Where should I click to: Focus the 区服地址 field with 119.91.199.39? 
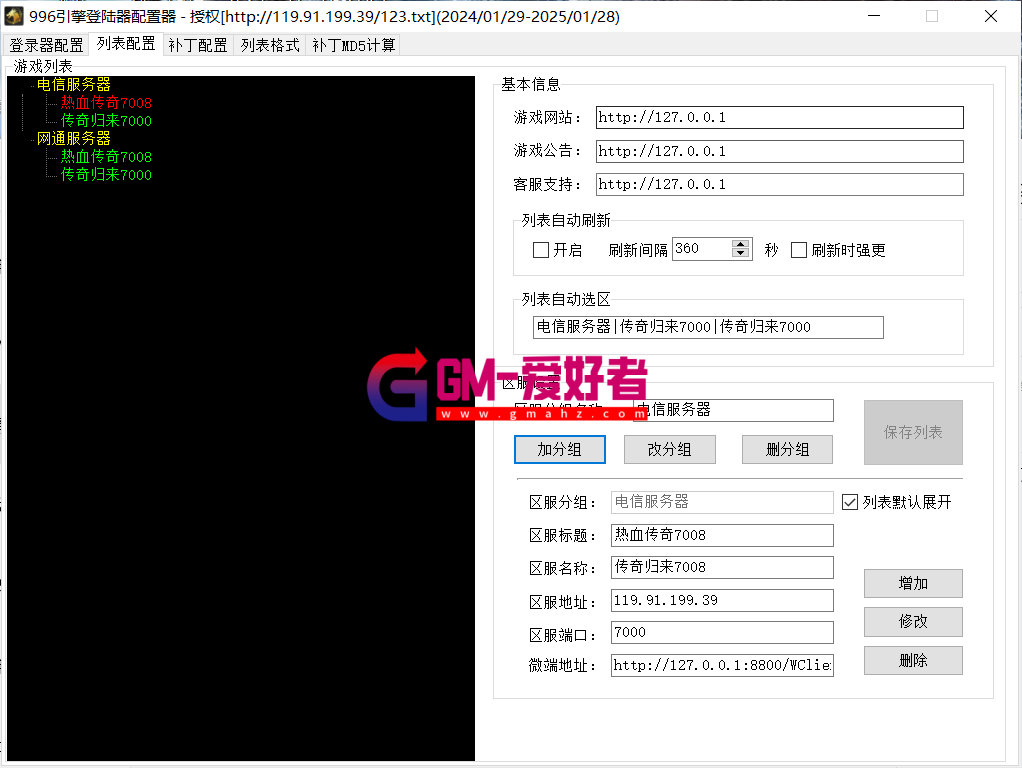point(722,600)
